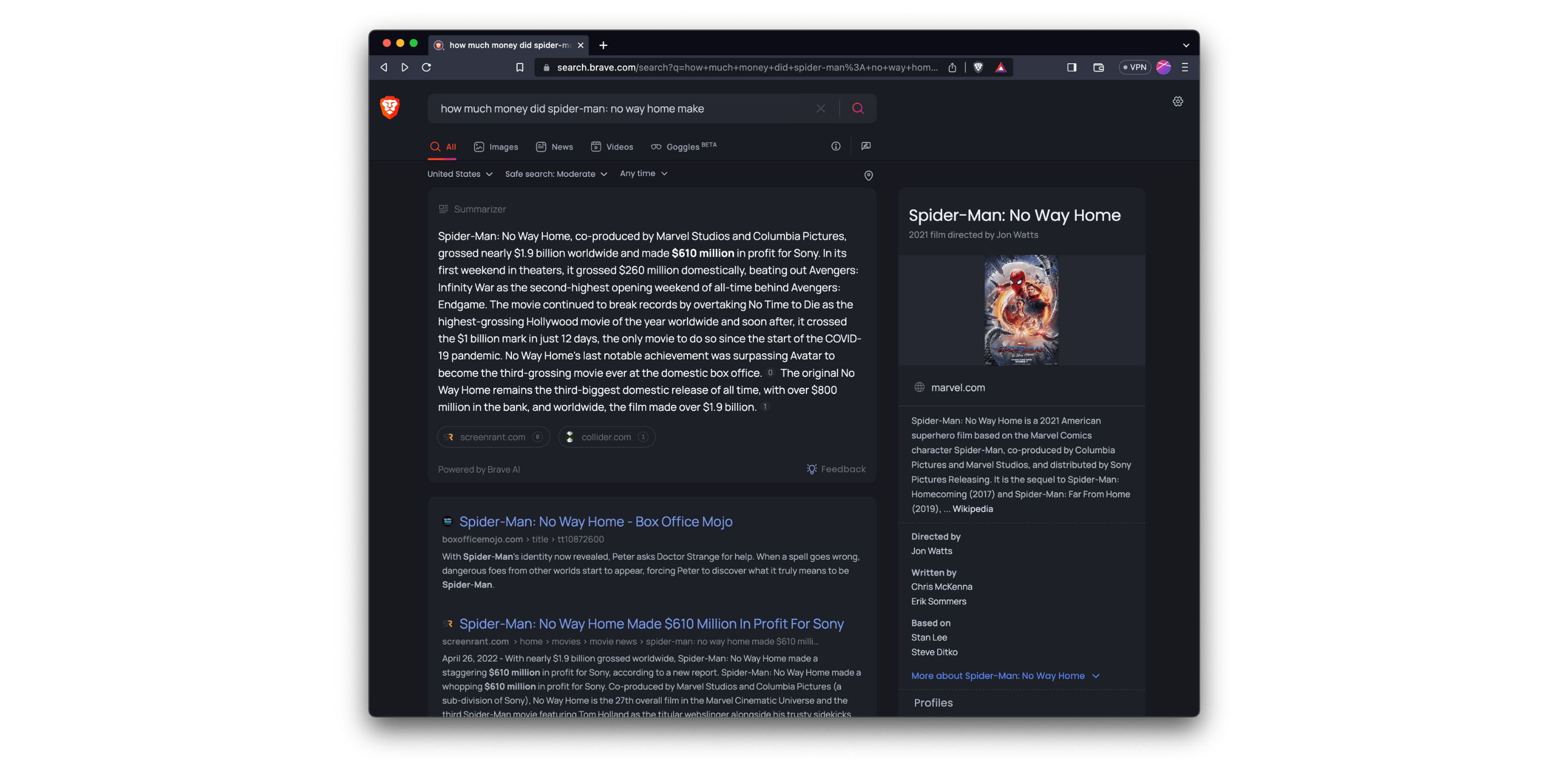
Task: Open the Box Office Mojo result
Action: point(595,521)
